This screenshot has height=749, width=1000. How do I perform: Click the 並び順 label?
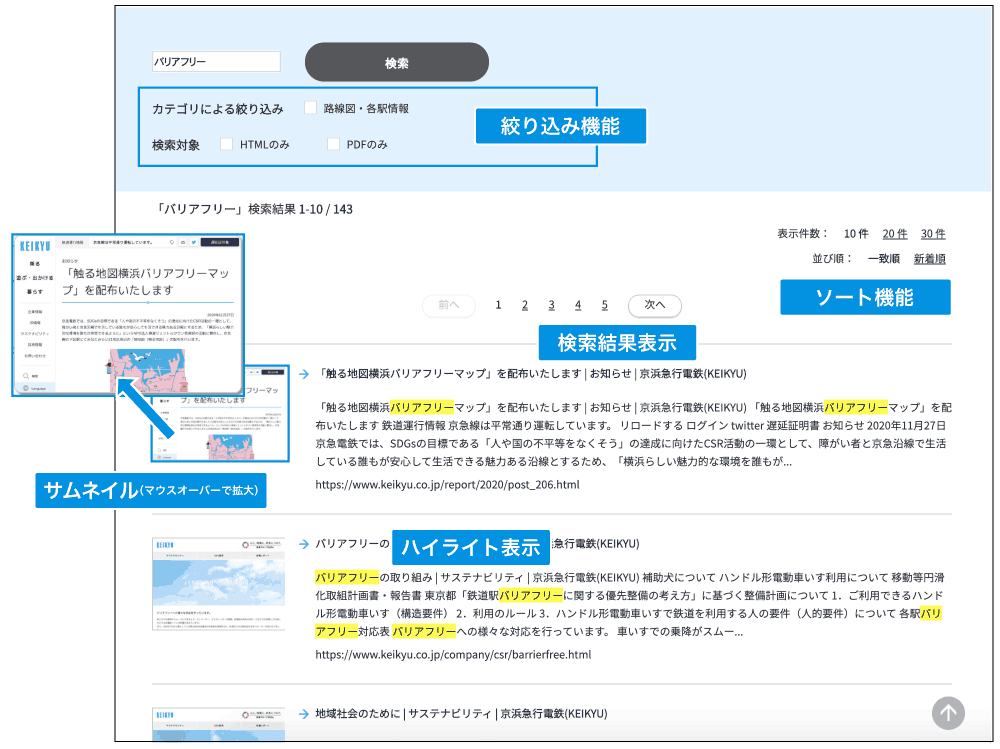tap(832, 259)
